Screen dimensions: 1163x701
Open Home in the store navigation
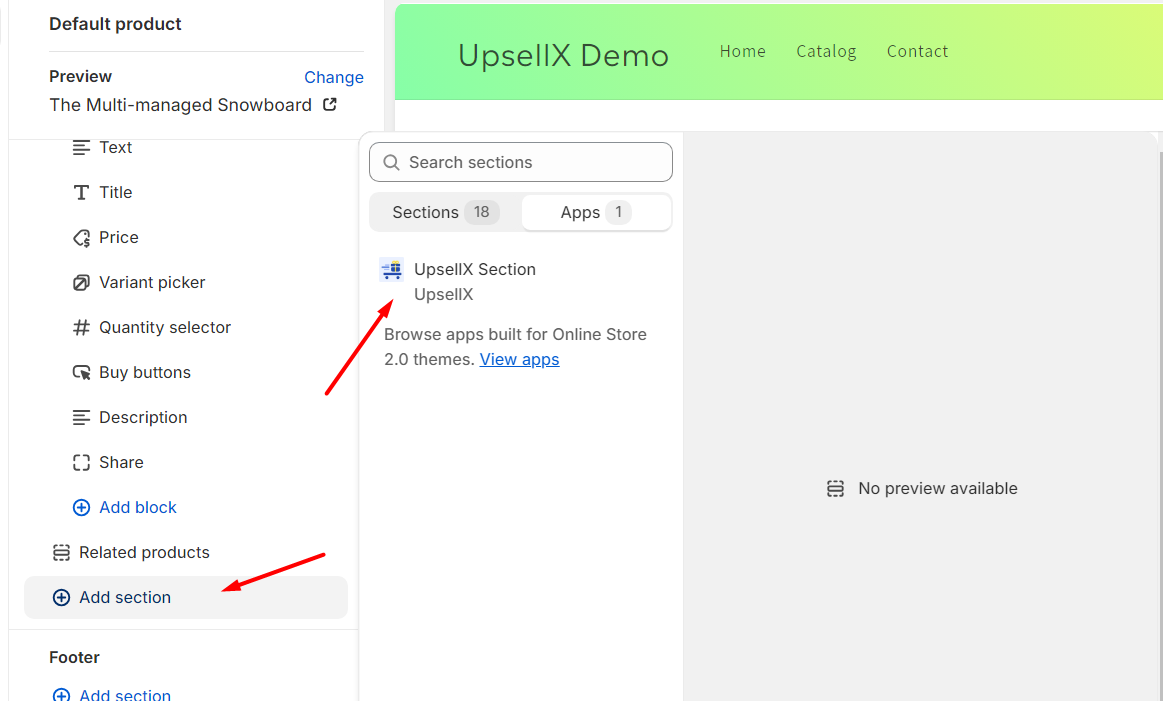[742, 51]
